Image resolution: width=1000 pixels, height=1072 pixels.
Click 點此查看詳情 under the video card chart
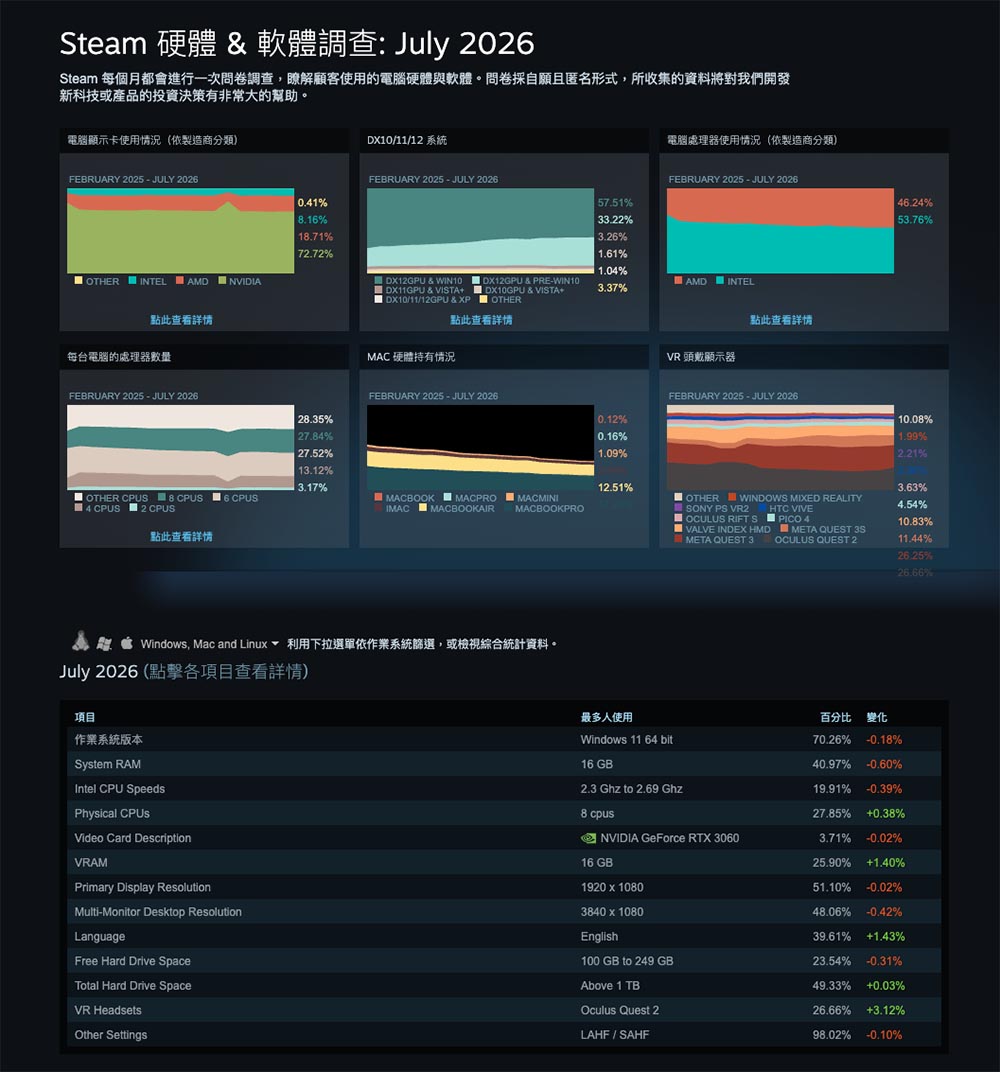pos(181,320)
